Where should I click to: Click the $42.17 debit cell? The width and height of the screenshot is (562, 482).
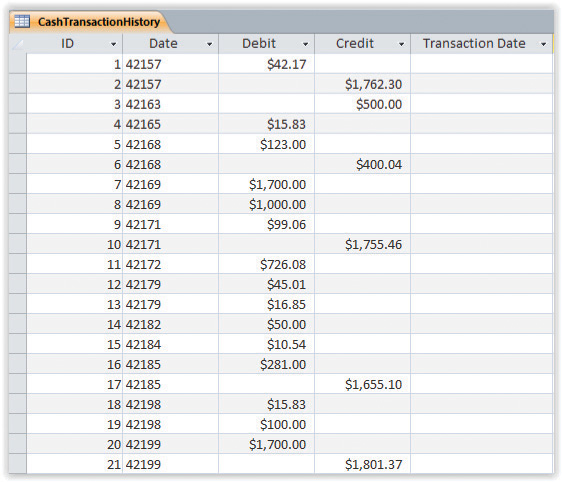tap(266, 64)
